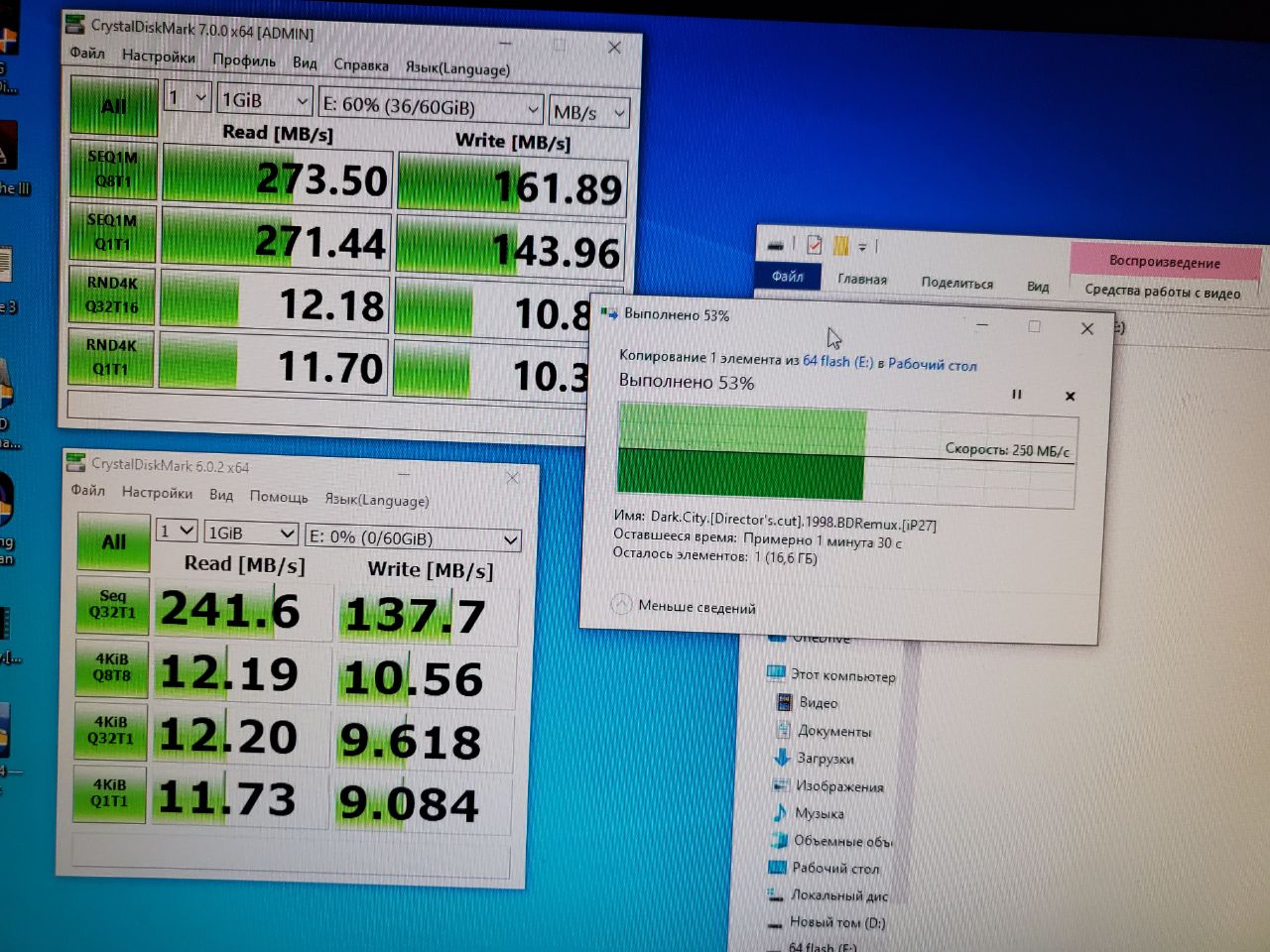Viewport: 1270px width, 952px height.
Task: Open the Поделиться ribbon tab
Action: (x=956, y=283)
